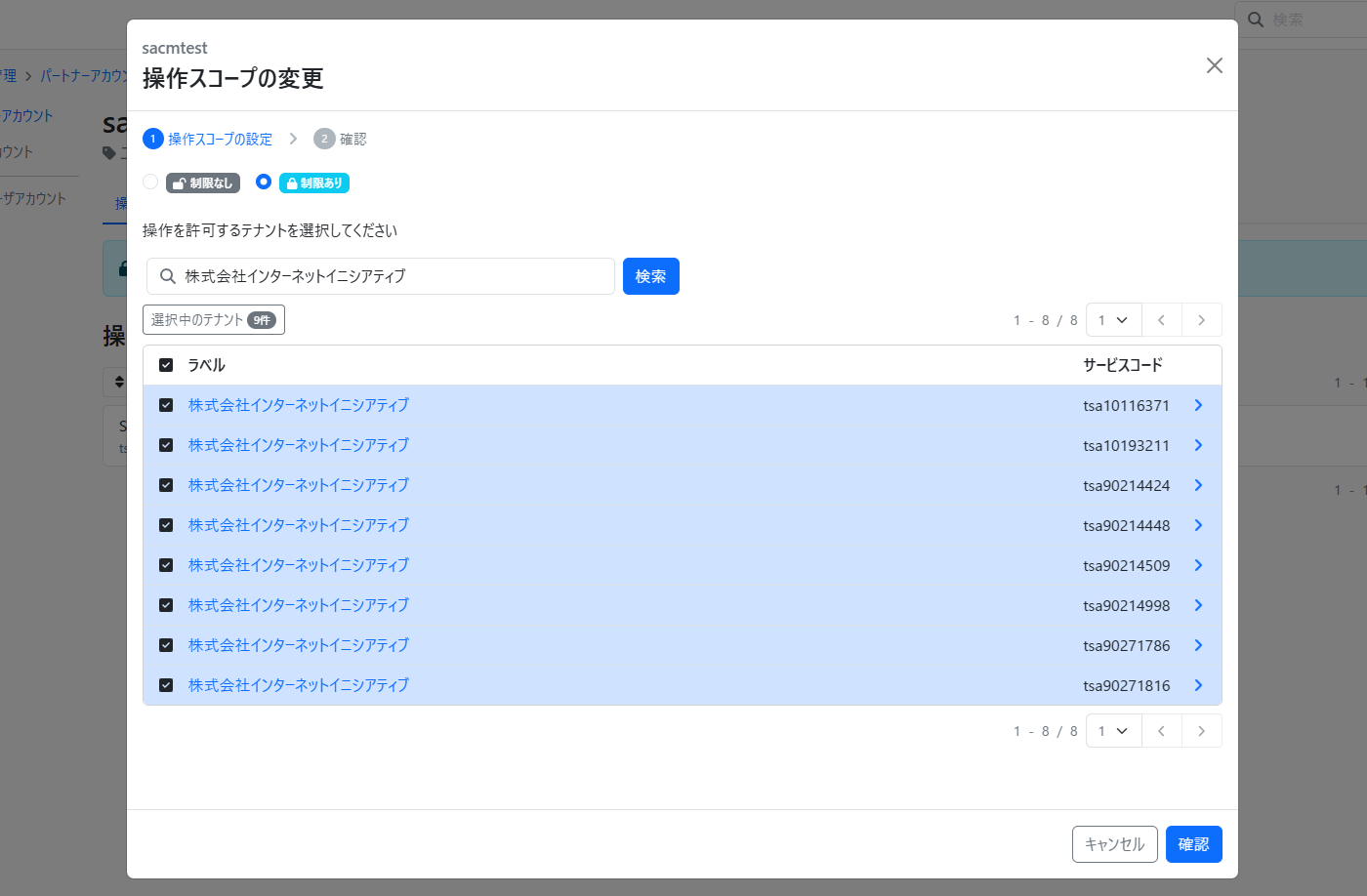Click the キャンセル button
Screen dimensions: 1367x896
(x=1114, y=844)
